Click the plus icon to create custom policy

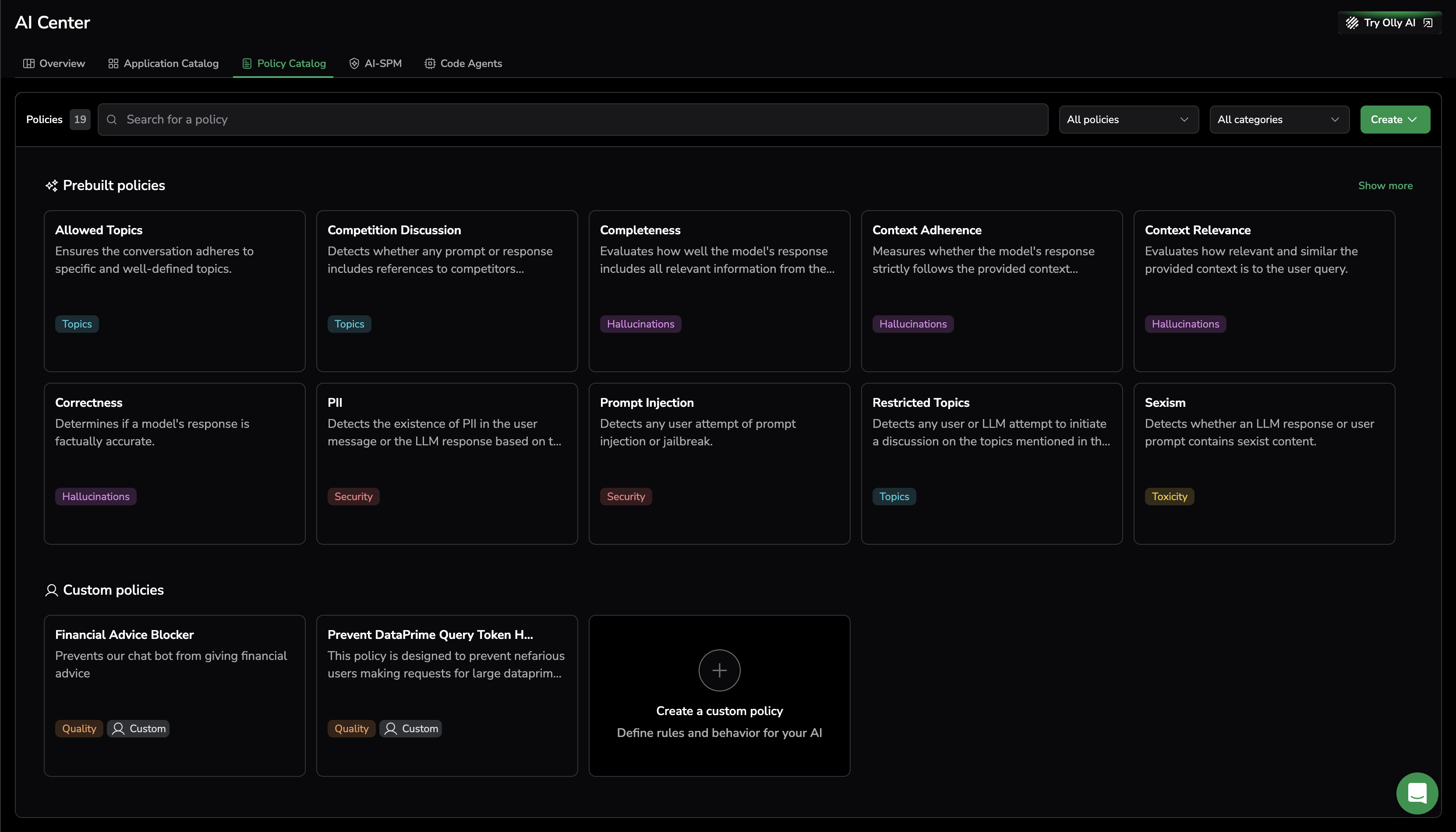[719, 670]
